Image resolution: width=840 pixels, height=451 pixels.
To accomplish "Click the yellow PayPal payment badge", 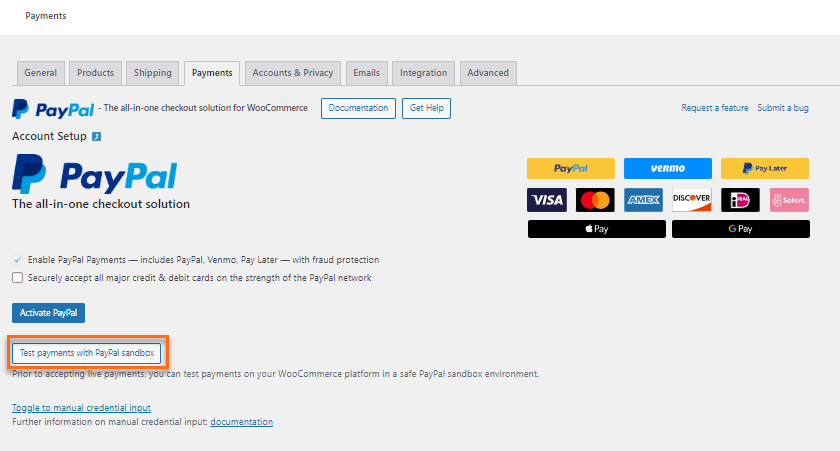I will 571,168.
